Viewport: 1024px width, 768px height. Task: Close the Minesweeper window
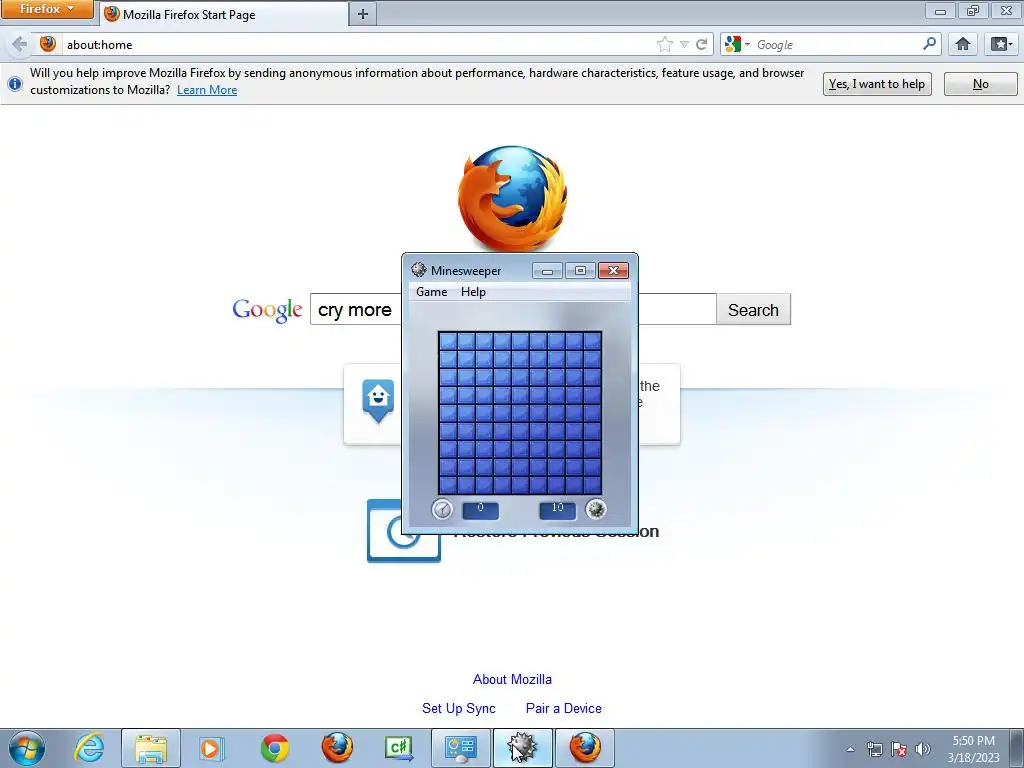click(x=613, y=270)
